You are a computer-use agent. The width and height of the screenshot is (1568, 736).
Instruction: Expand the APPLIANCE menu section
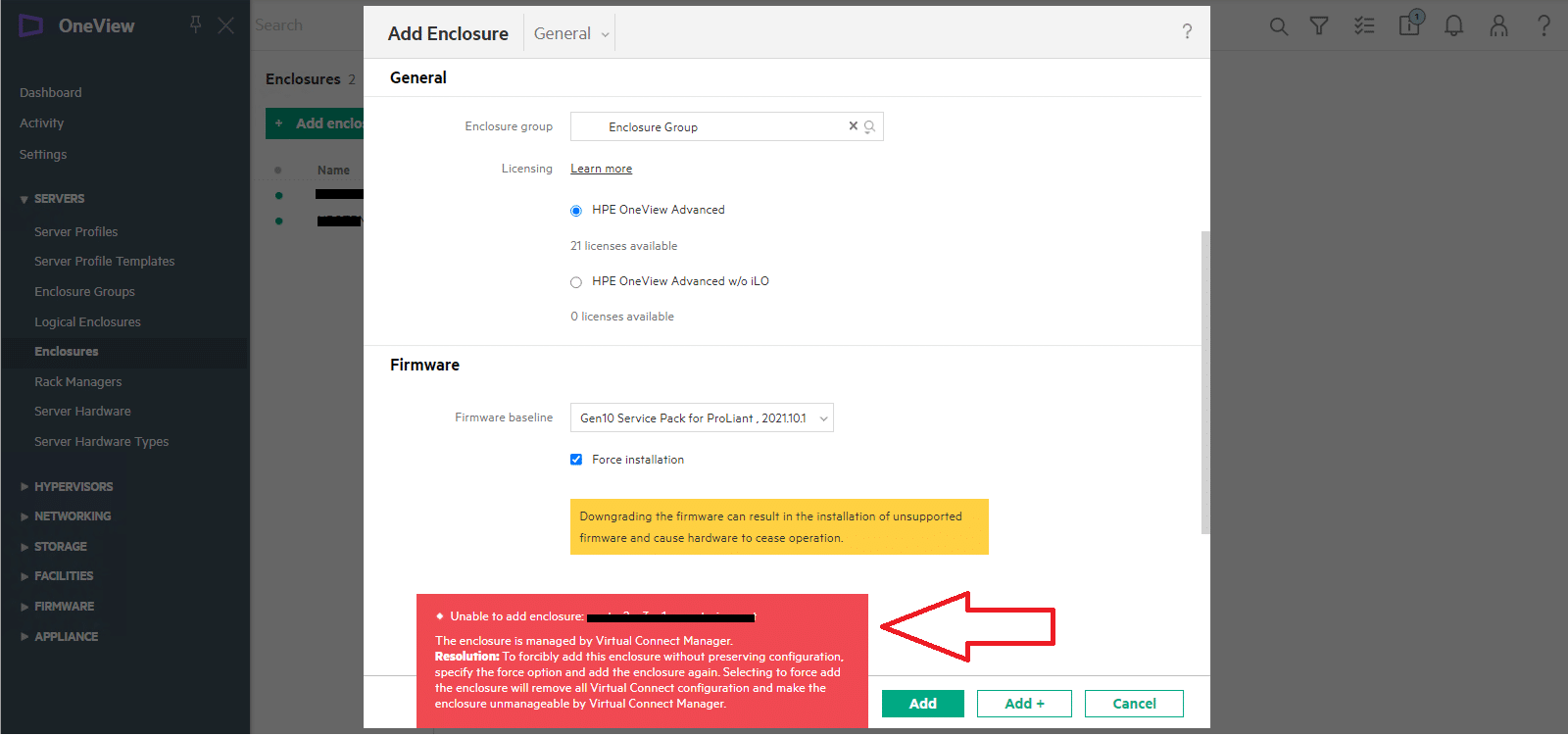click(x=59, y=637)
